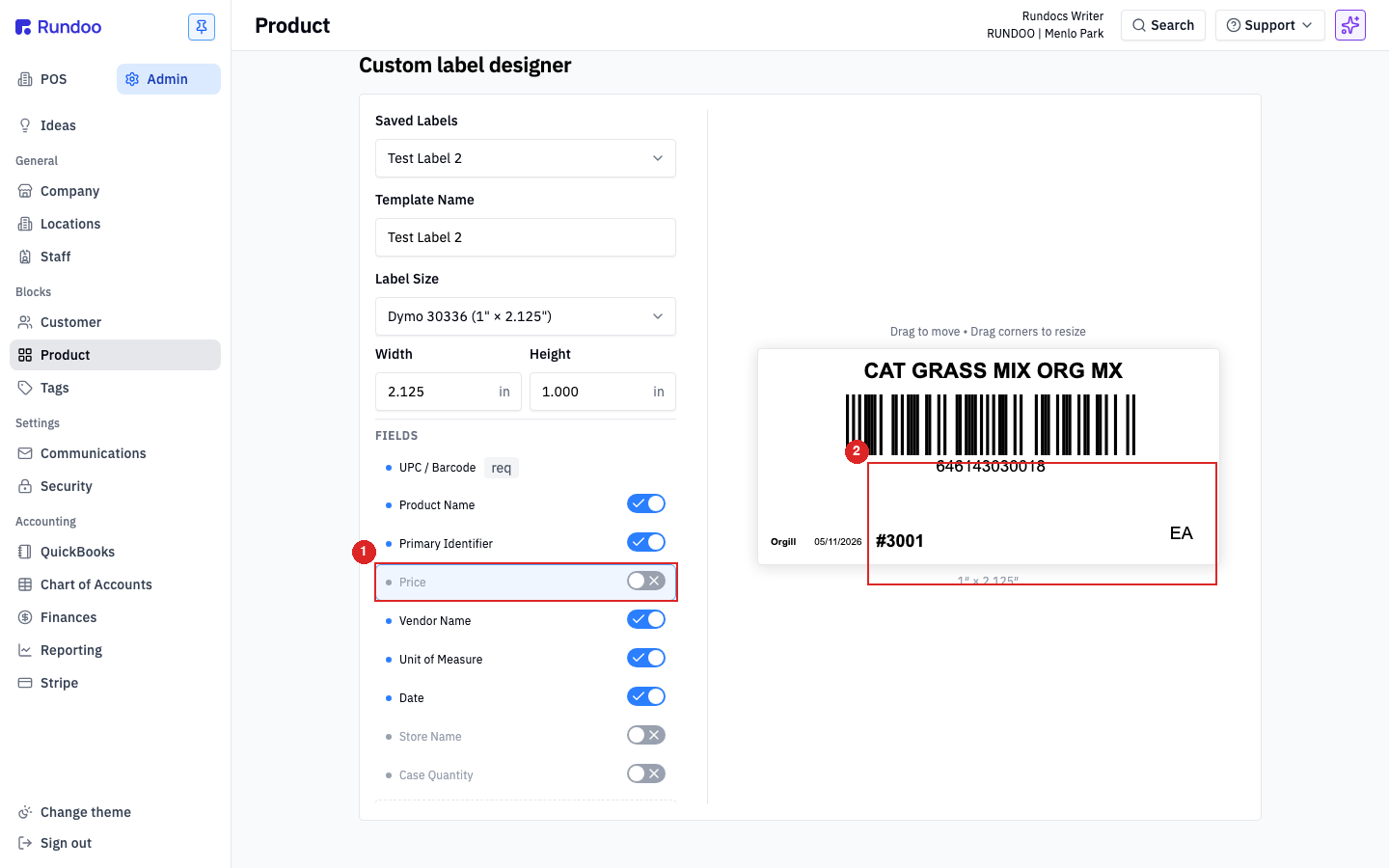The image size is (1389, 868).
Task: Select the 05/11/2026 date on label
Action: click(837, 542)
